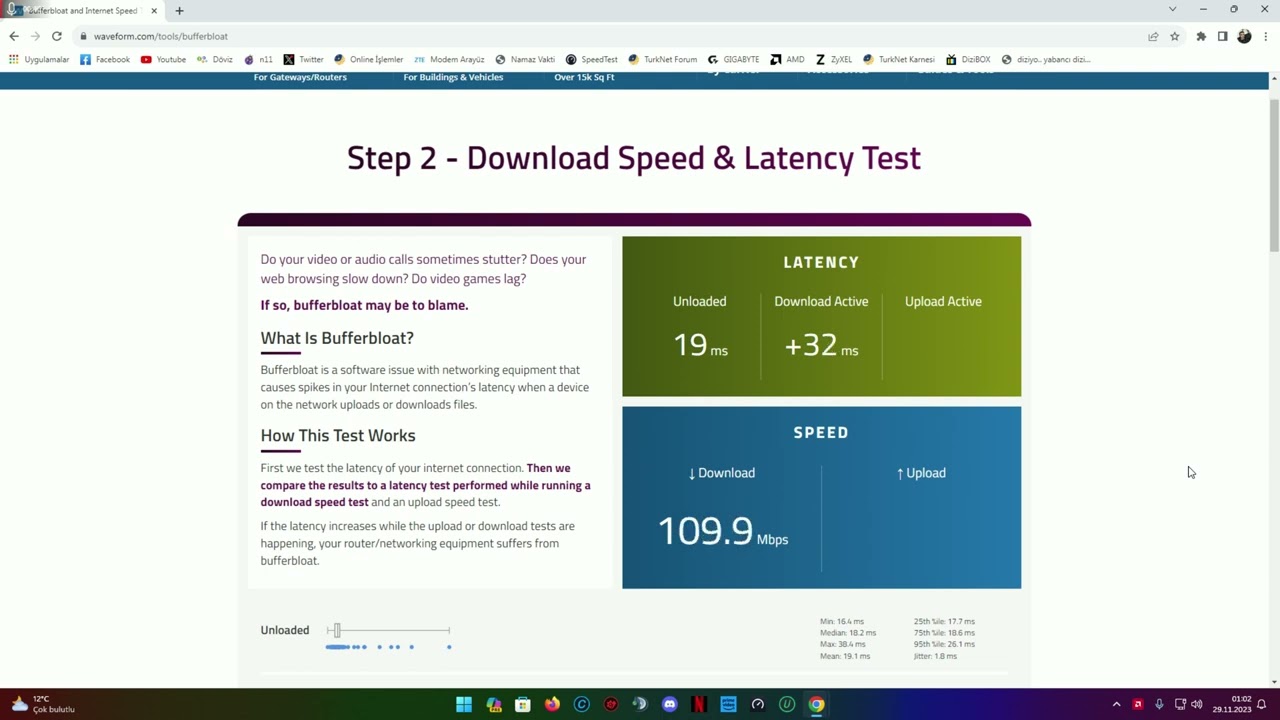Toggle the Chrome side panel icon
This screenshot has height=720, width=1280.
(x=1222, y=36)
